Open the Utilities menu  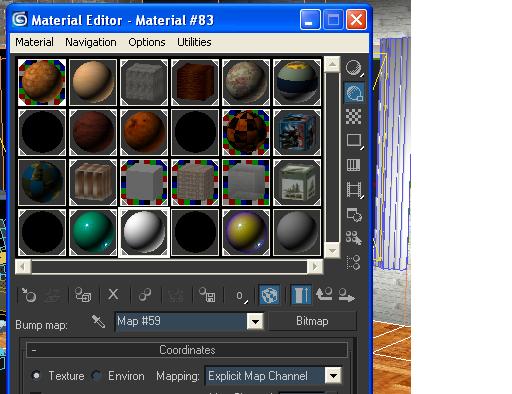(194, 42)
